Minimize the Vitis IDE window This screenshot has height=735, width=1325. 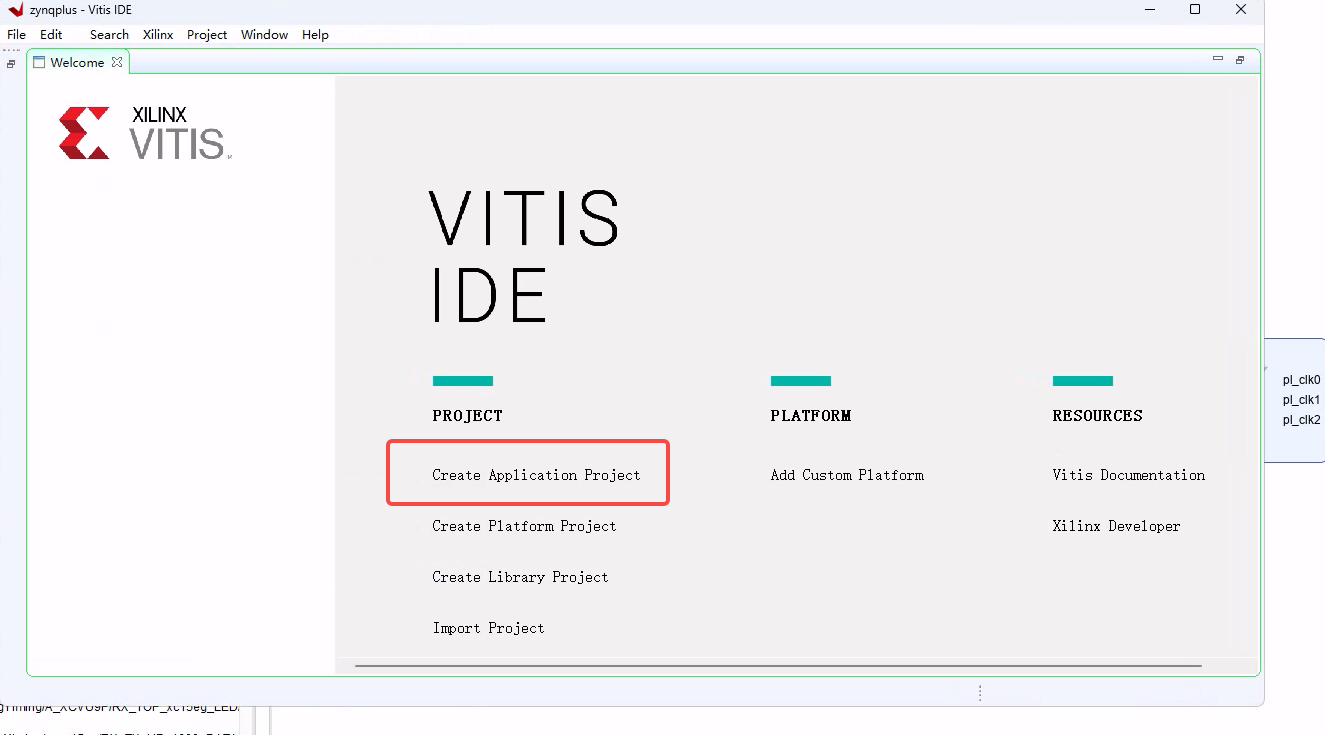1148,9
